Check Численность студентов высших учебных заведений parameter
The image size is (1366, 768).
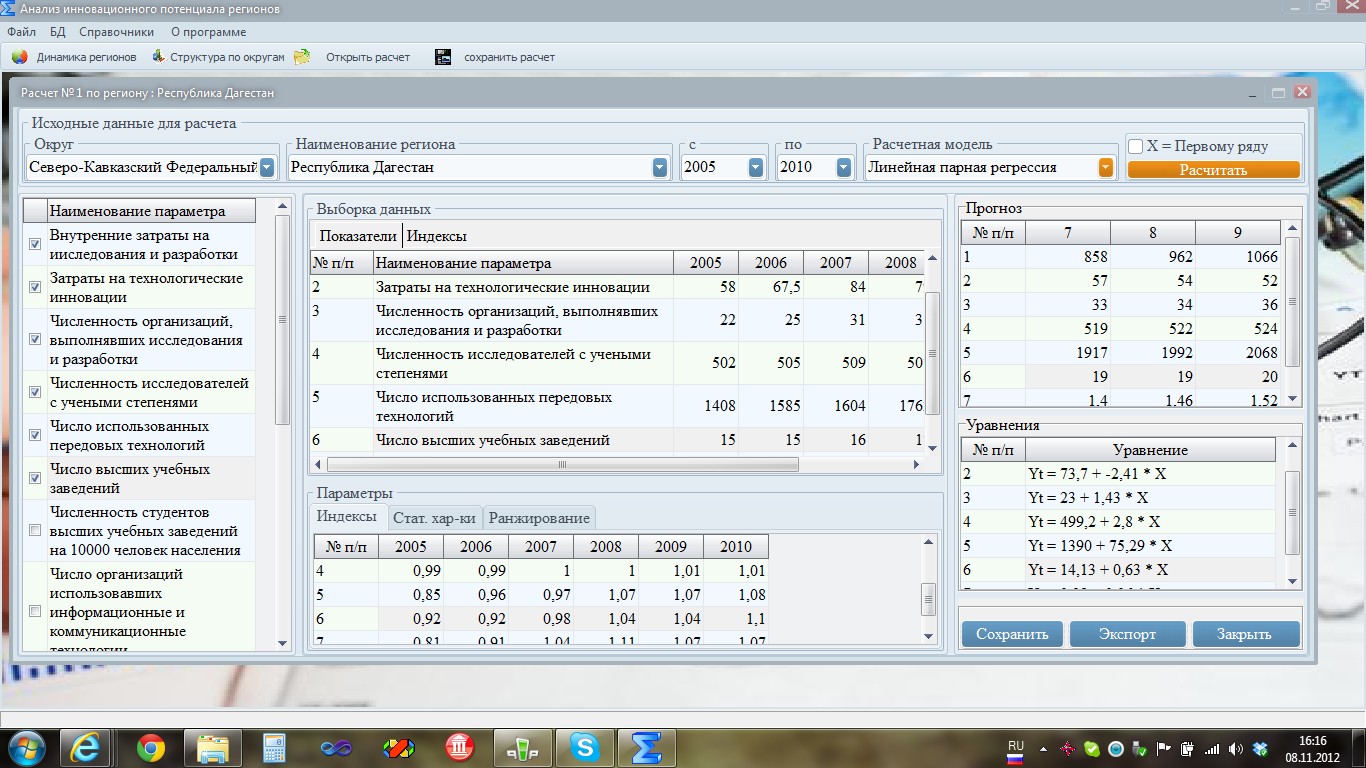[x=33, y=530]
